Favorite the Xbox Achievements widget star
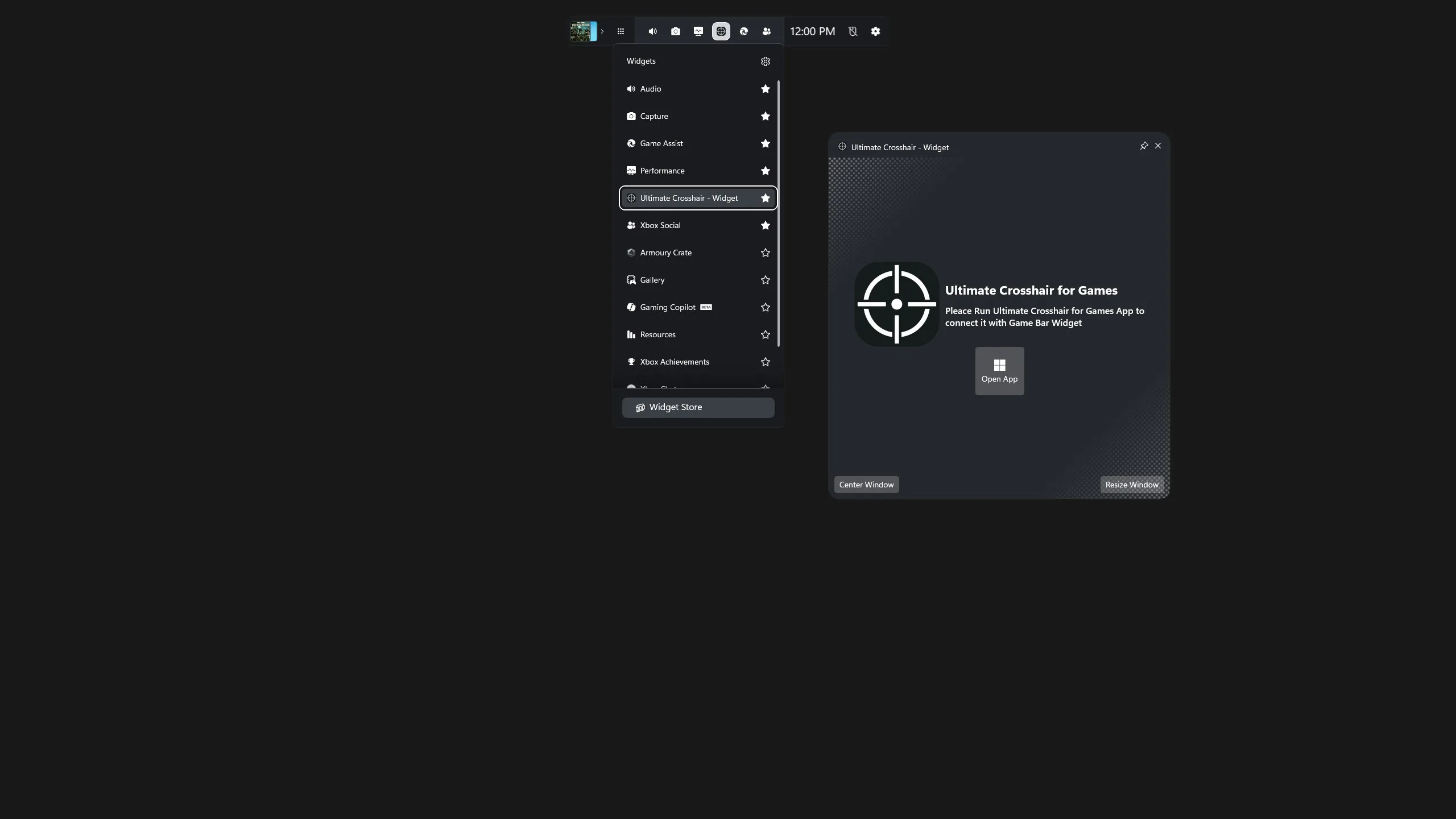This screenshot has width=1456, height=819. 765,362
